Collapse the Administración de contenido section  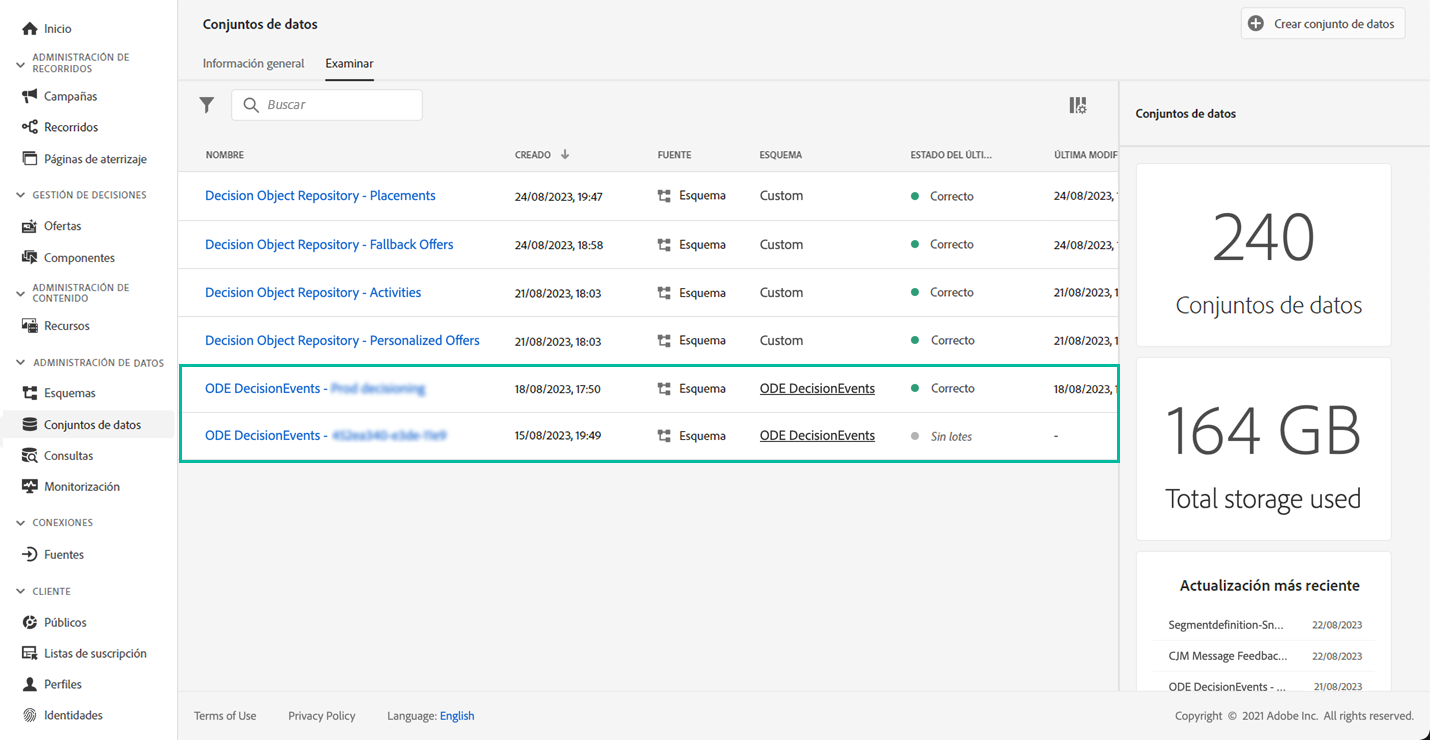coord(20,293)
